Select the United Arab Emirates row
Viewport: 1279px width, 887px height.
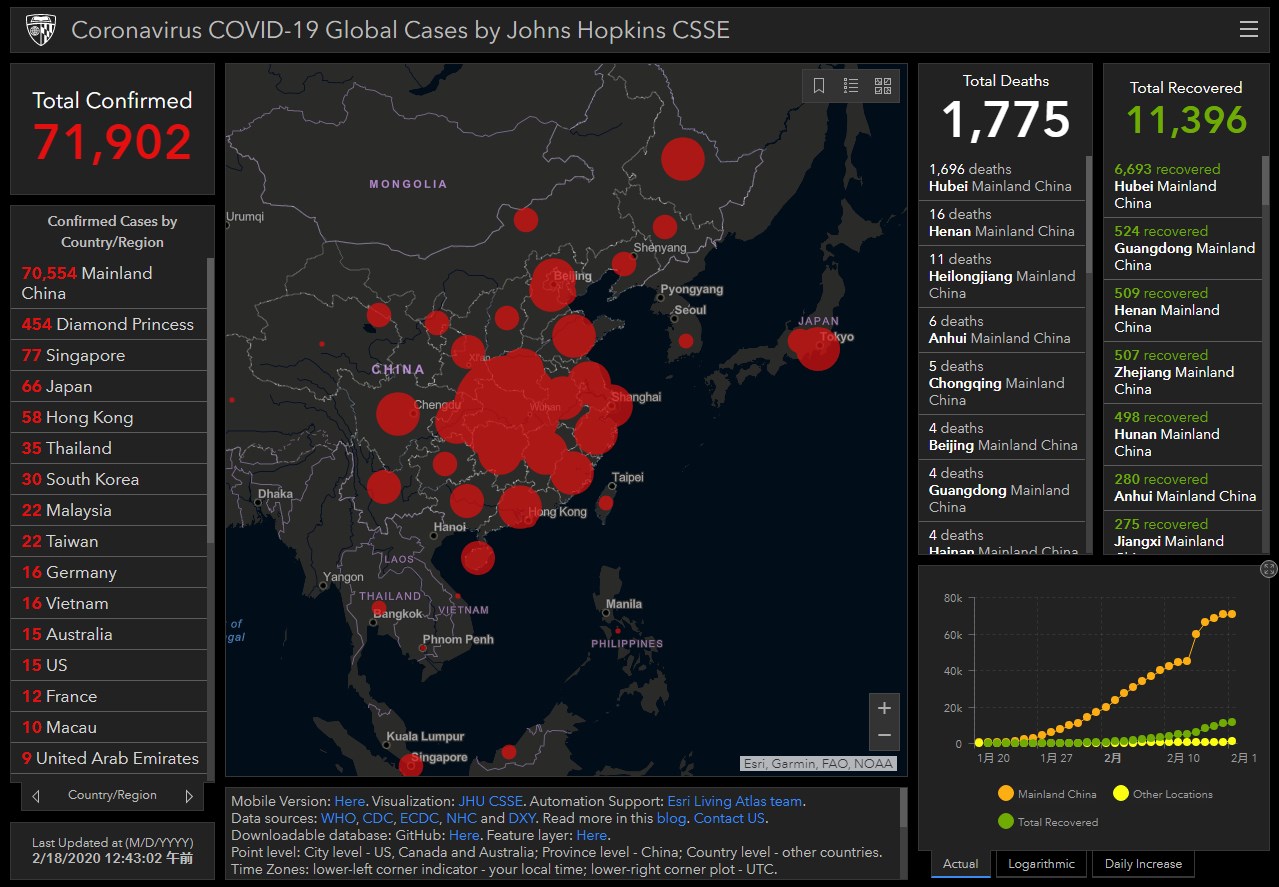point(109,758)
